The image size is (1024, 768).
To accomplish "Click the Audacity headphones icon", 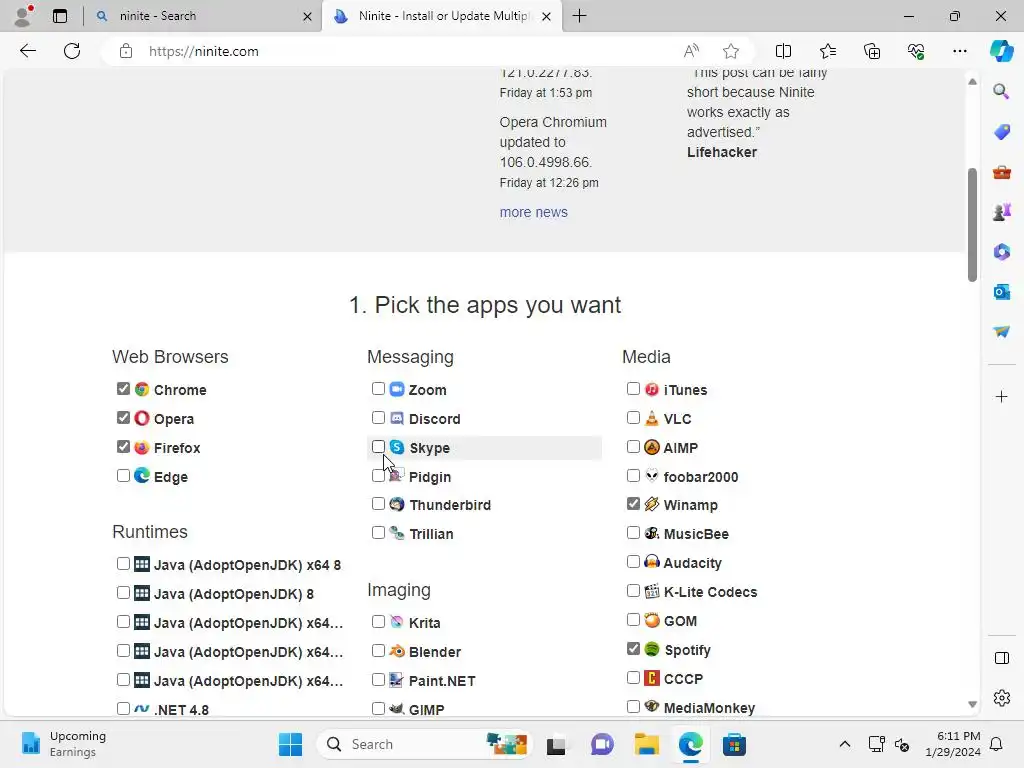I will 652,562.
